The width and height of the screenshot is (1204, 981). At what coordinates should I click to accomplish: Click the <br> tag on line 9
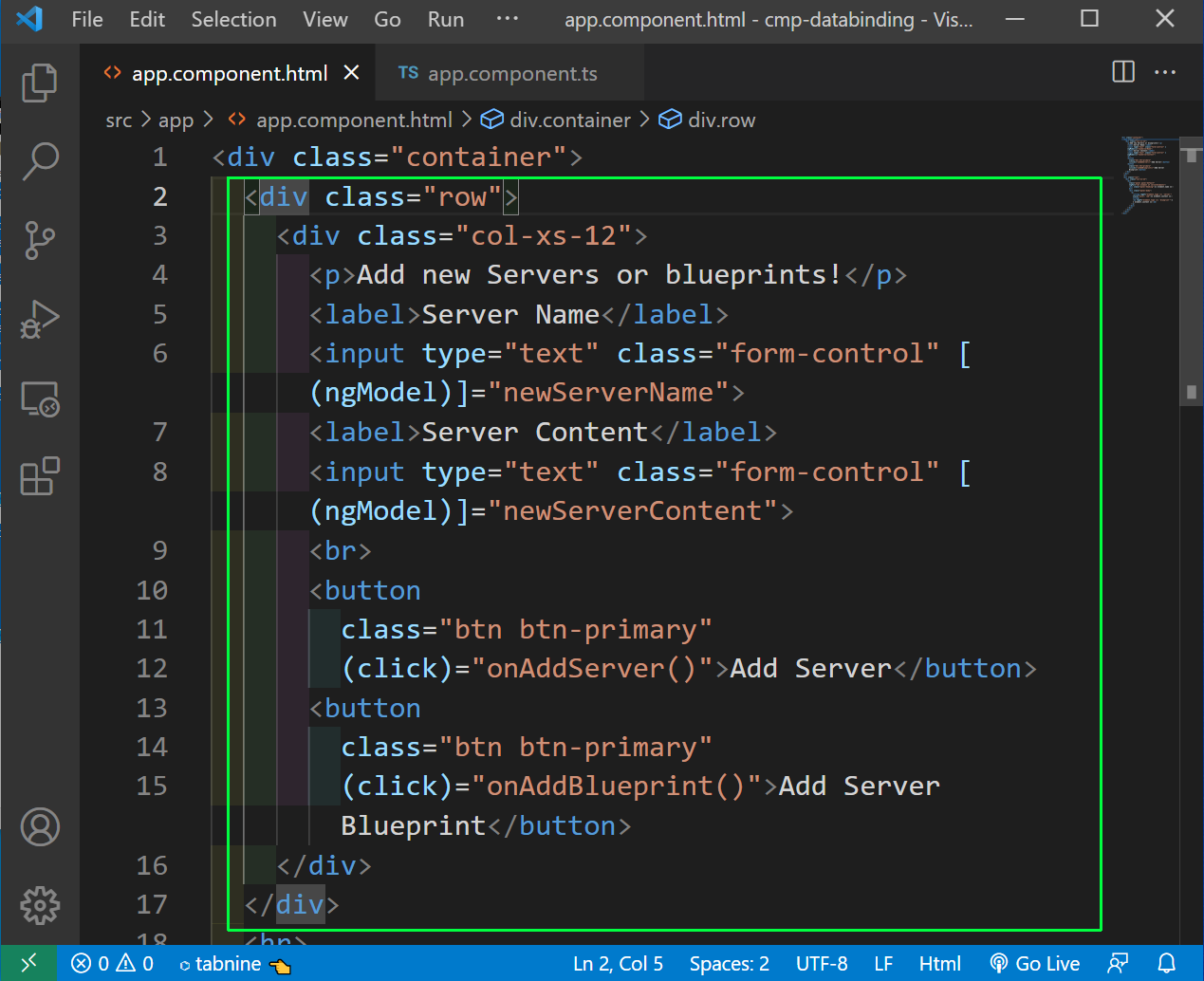[341, 550]
